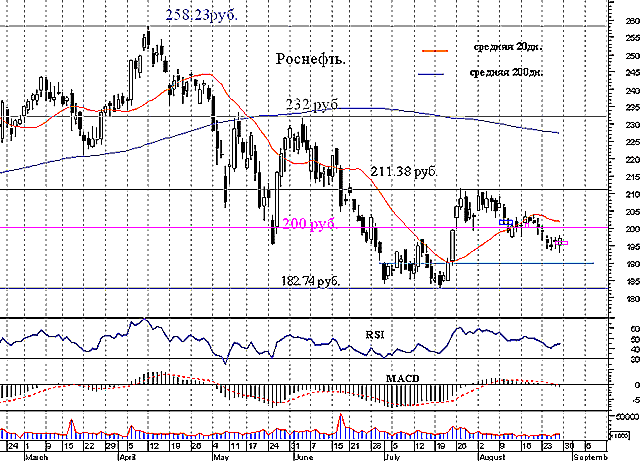This screenshot has height=462, width=643.
Task: Select the "182.74 руб." support label
Action: click(x=310, y=281)
